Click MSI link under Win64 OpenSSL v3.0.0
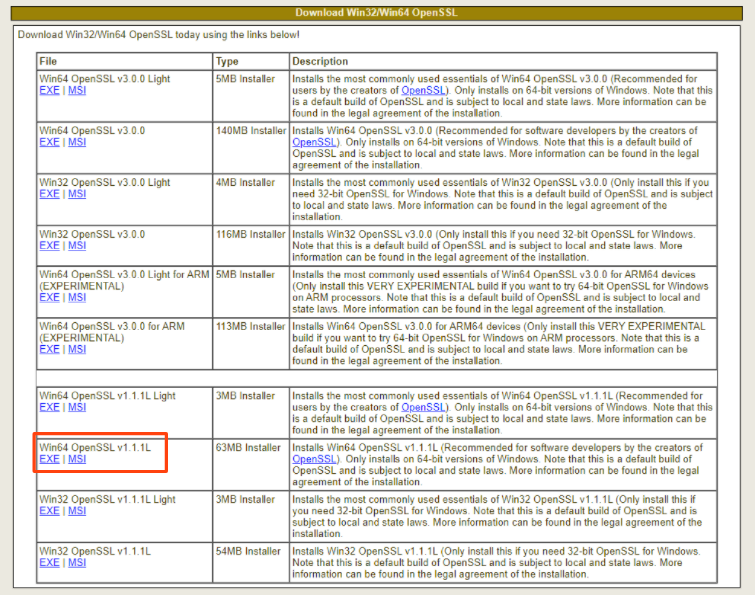Viewport: 755px width, 595px height. (77, 142)
